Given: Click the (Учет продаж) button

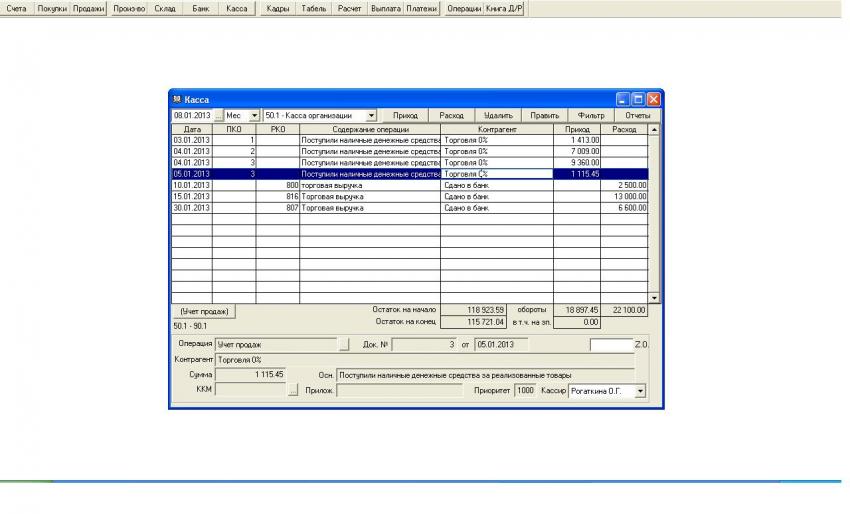Looking at the screenshot, I should [204, 311].
